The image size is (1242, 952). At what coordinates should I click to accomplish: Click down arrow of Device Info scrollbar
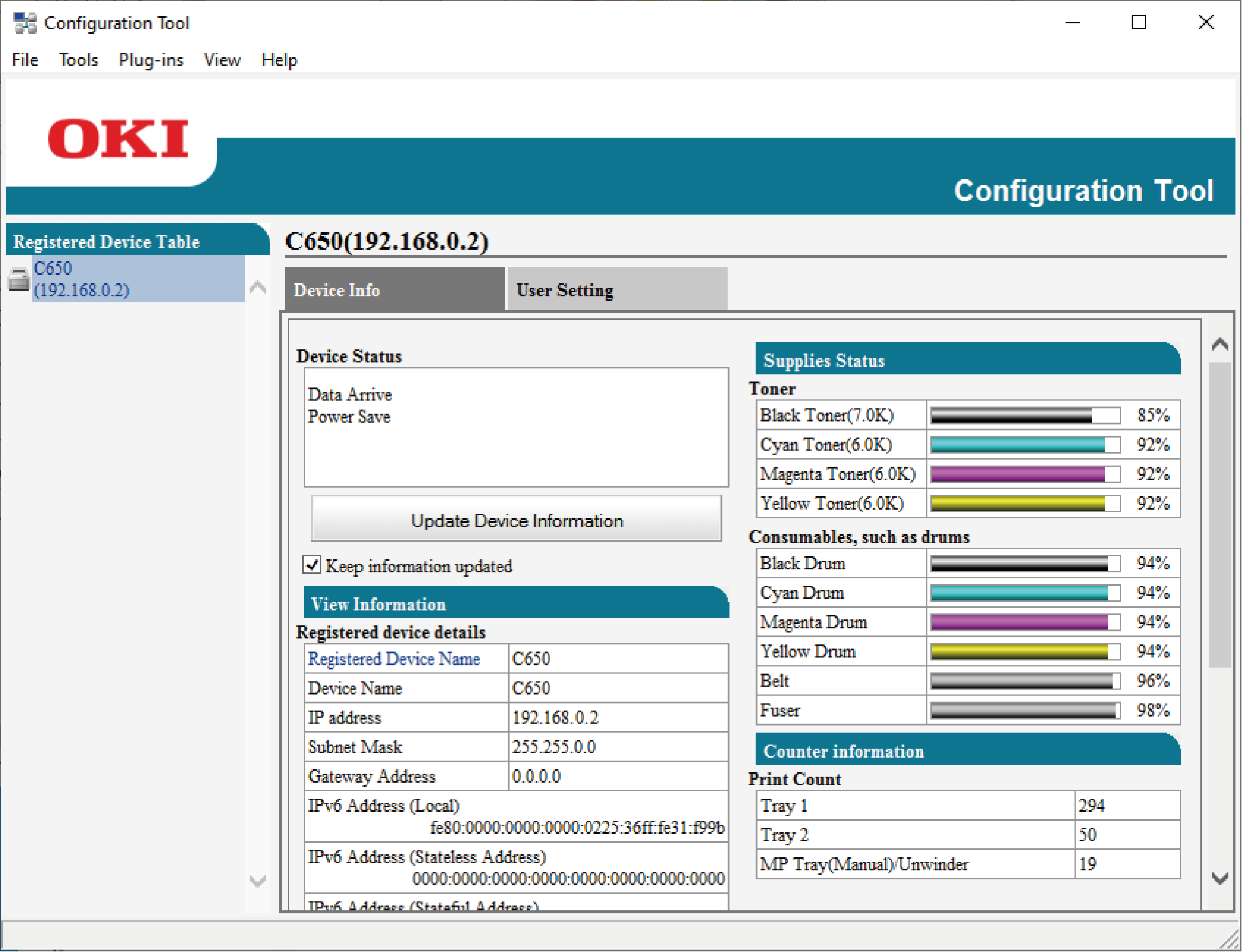(1220, 878)
